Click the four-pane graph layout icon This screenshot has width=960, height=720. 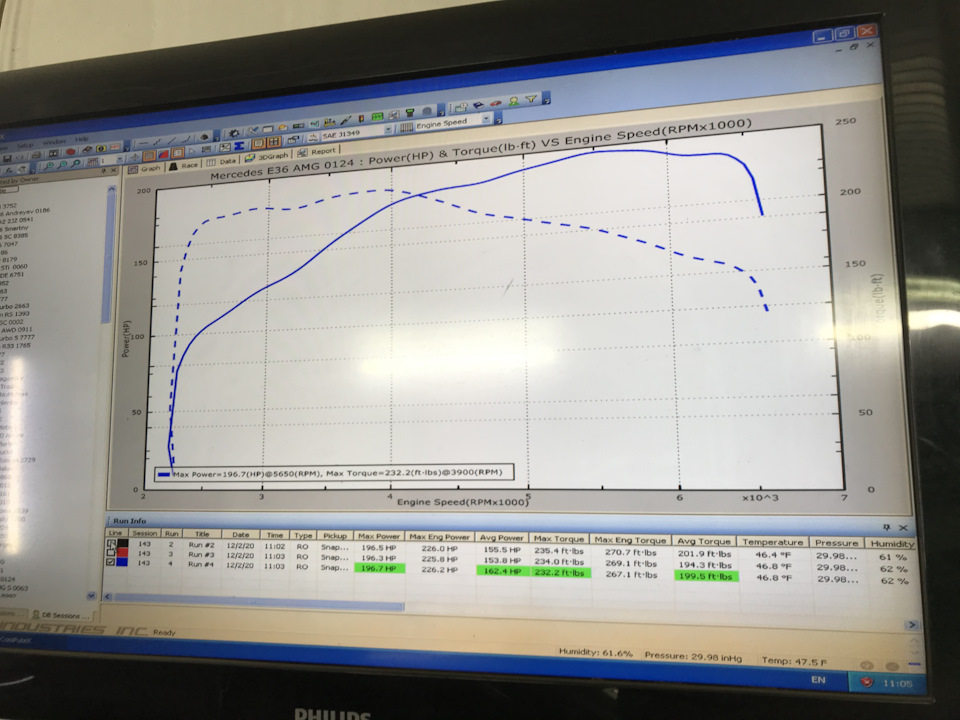tap(273, 142)
